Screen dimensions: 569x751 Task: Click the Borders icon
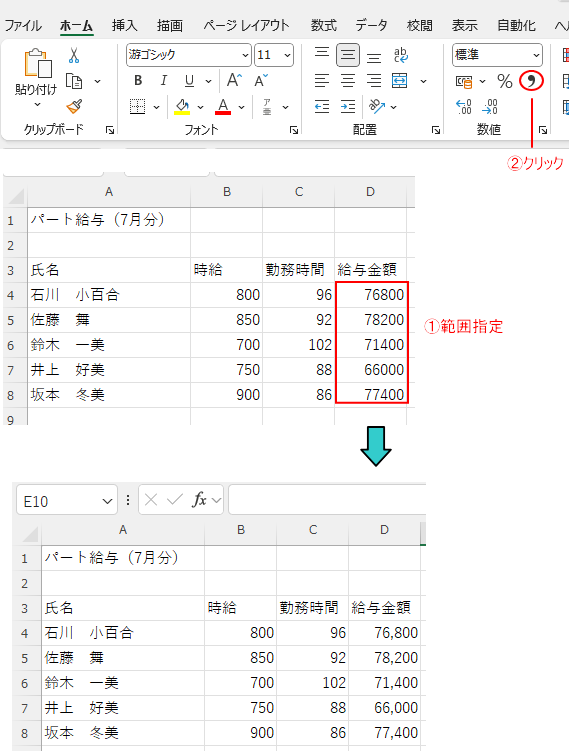137,106
